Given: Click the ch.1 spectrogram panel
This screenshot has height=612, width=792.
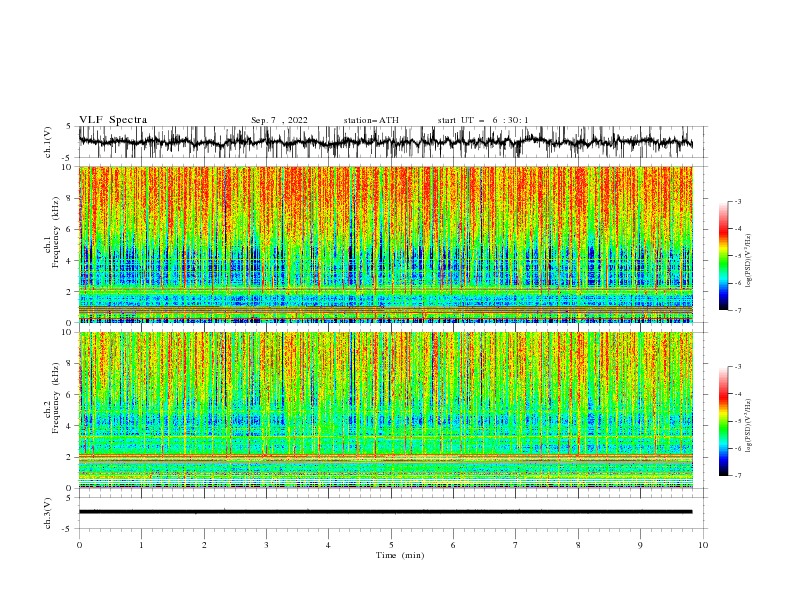Looking at the screenshot, I should 385,244.
